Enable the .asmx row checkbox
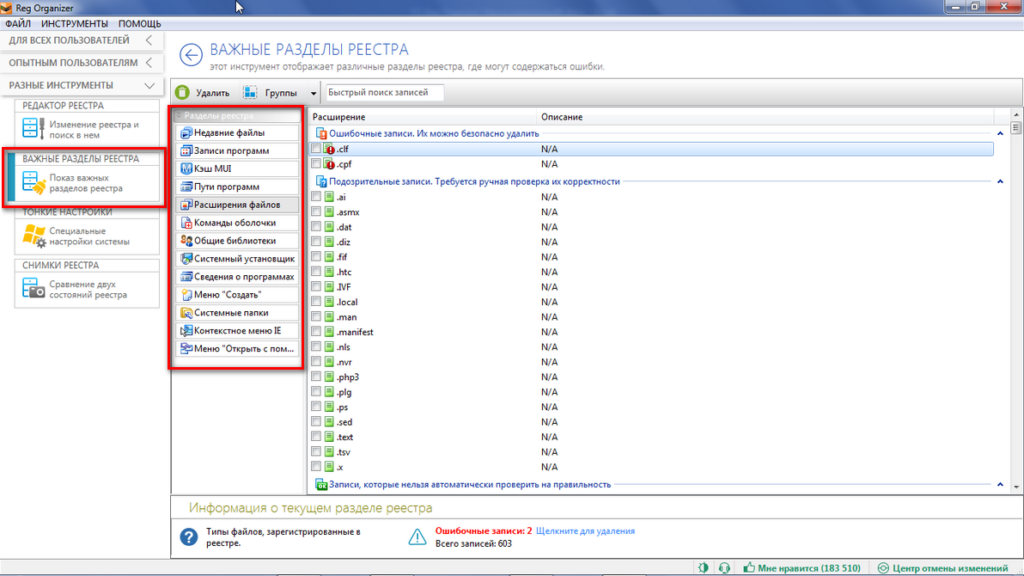Viewport: 1024px width, 576px height. (x=316, y=213)
